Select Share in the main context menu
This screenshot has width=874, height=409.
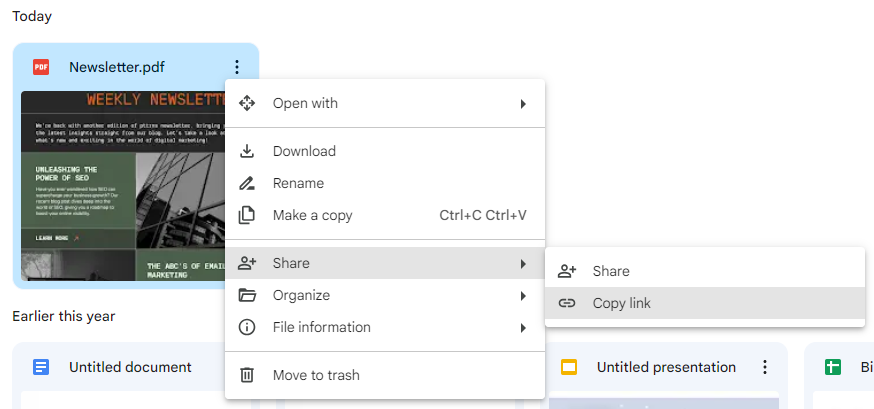point(385,263)
